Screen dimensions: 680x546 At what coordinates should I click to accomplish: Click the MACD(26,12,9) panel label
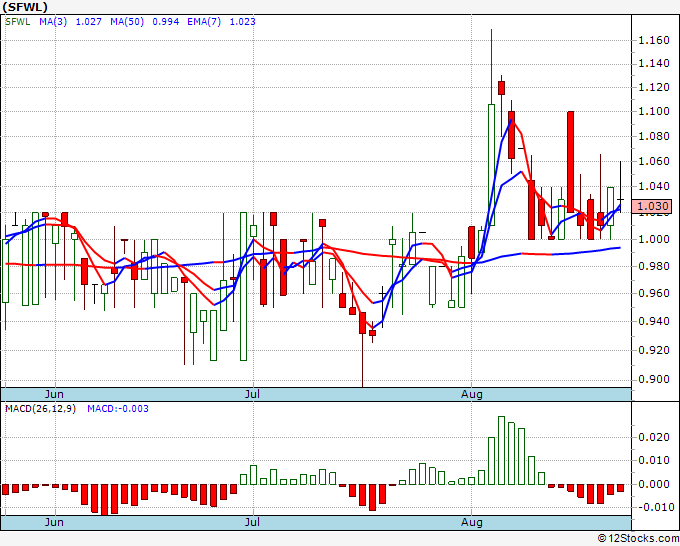[x=40, y=409]
